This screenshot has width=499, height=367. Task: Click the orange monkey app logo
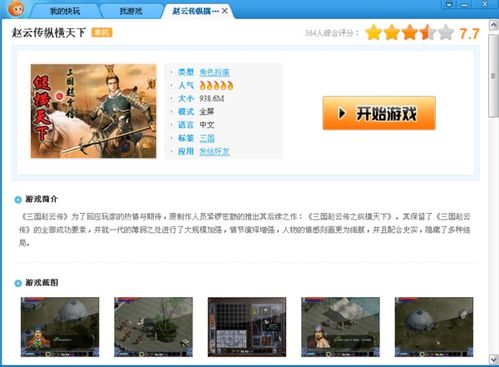16,8
